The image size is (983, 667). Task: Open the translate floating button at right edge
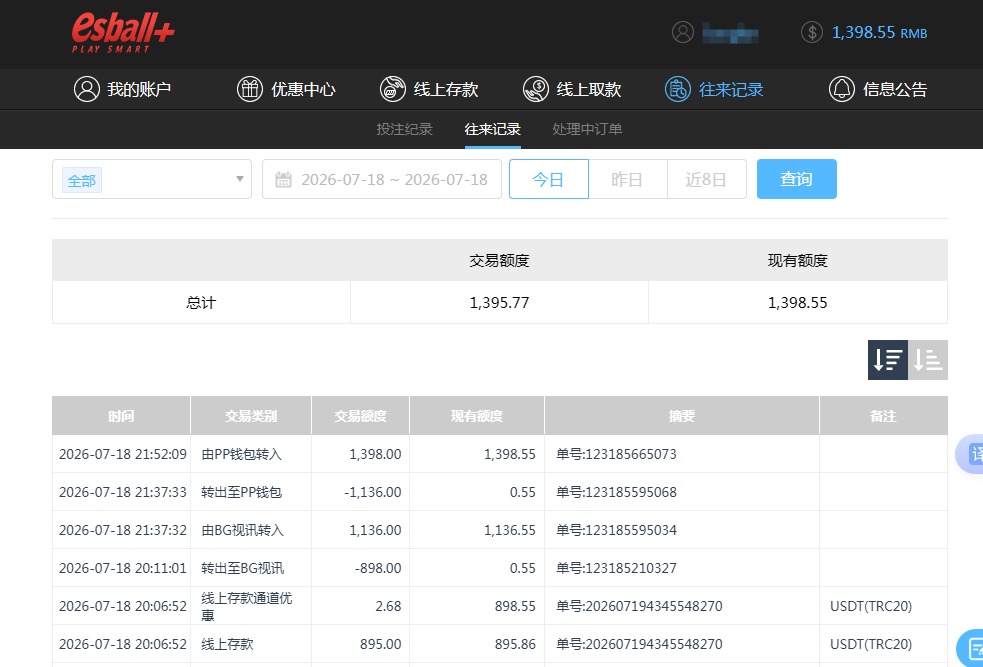[970, 454]
